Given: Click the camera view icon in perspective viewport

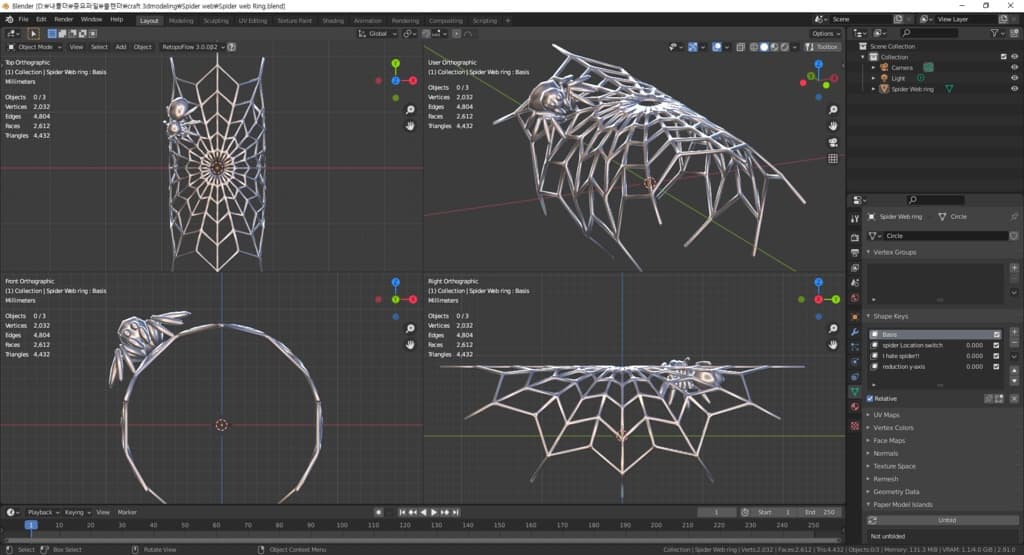Looking at the screenshot, I should click(833, 142).
